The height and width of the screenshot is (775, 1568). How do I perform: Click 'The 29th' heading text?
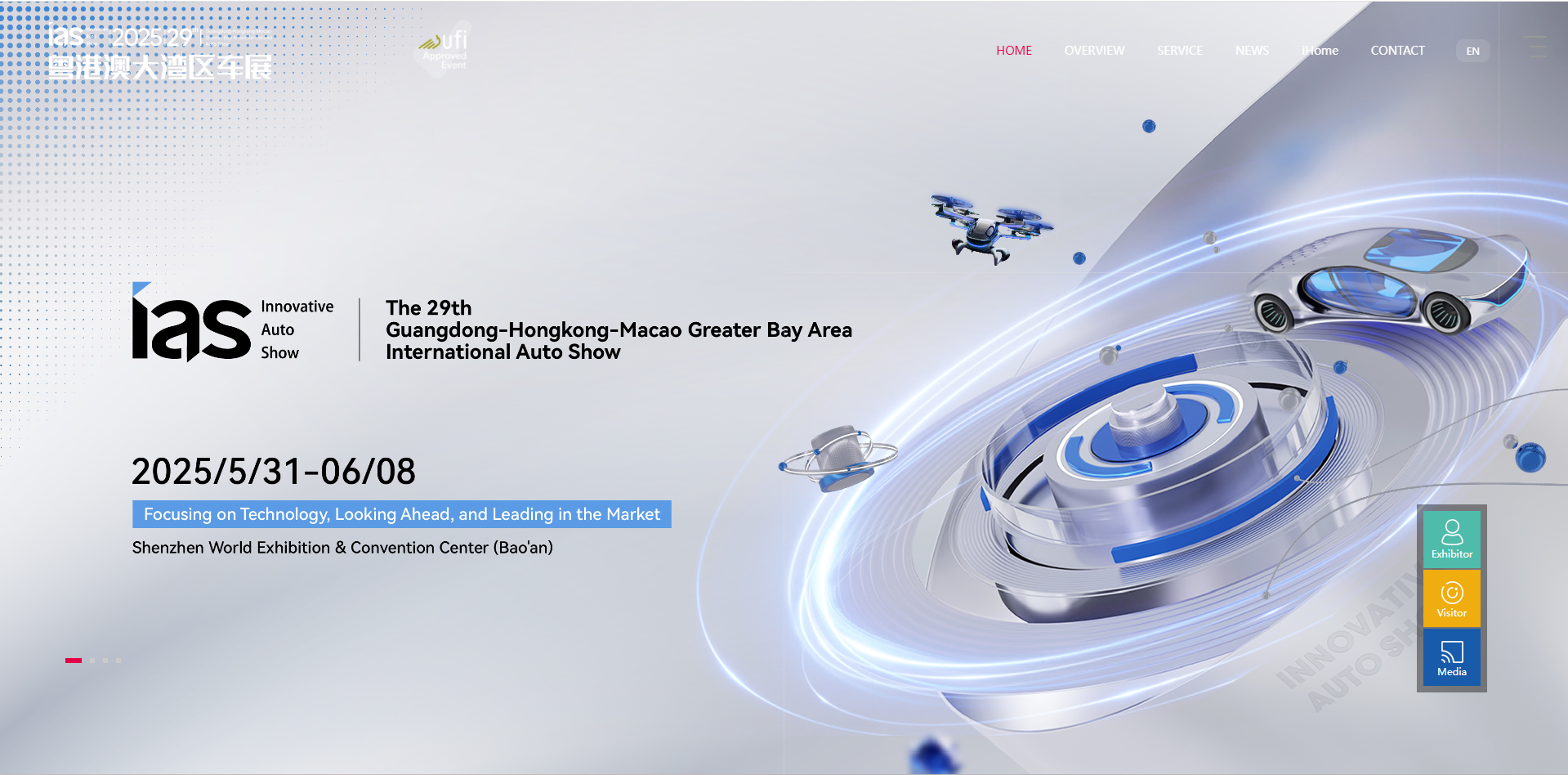pyautogui.click(x=428, y=308)
